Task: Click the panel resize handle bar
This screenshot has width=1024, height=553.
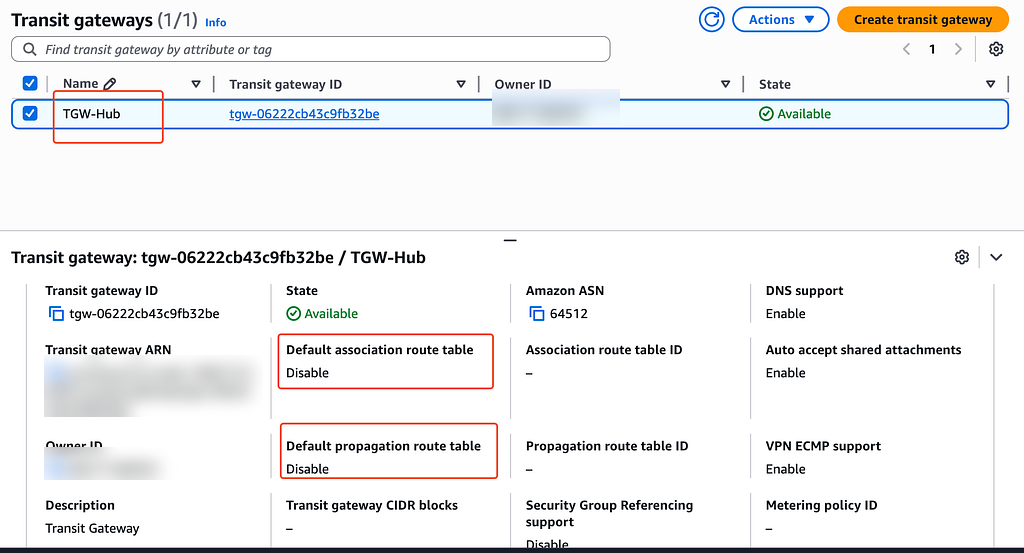Action: click(510, 240)
